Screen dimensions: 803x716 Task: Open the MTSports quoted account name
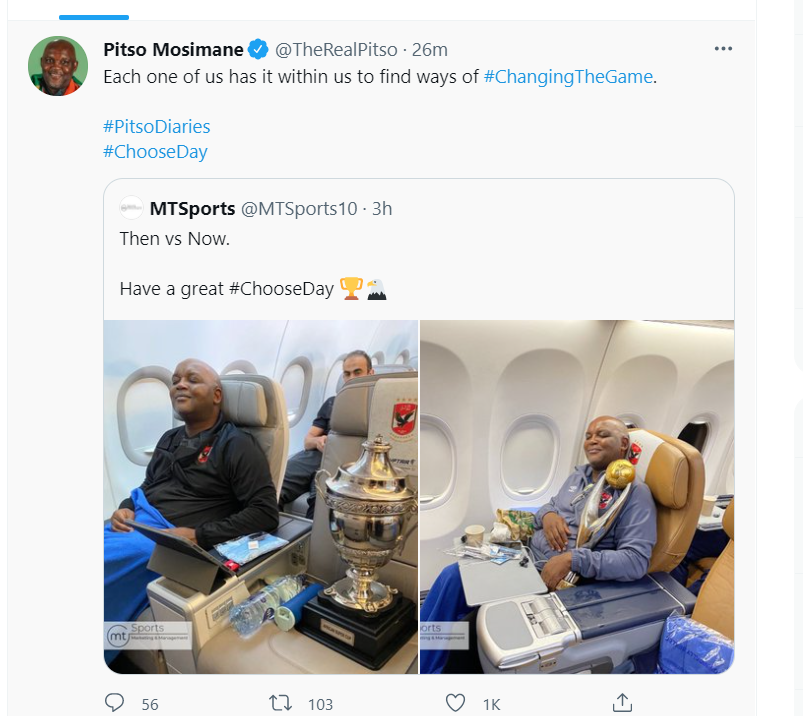coord(192,209)
